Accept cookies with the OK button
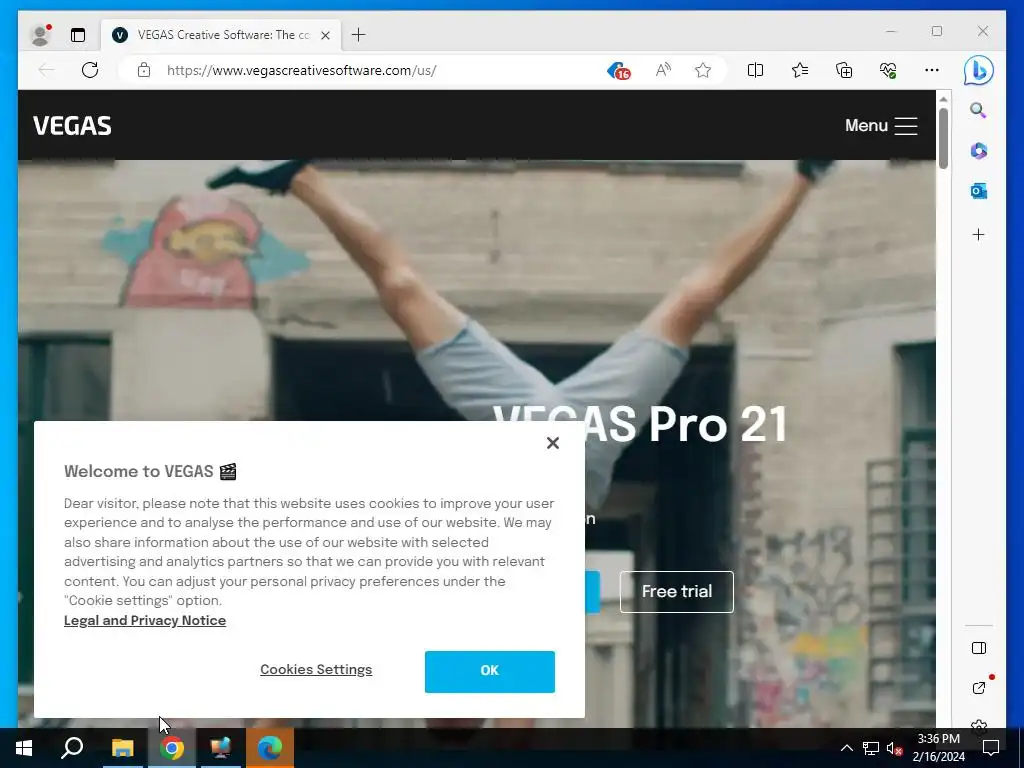The height and width of the screenshot is (768, 1024). coord(490,671)
